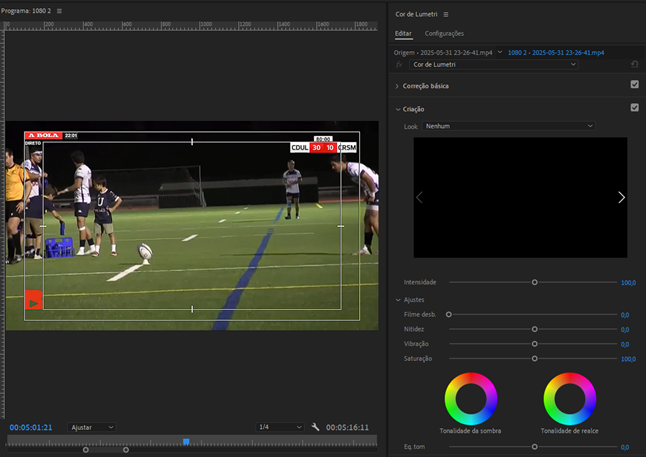Screen dimensions: 646x457
Task: Open the Programa monitor panel menu
Action: tap(59, 10)
